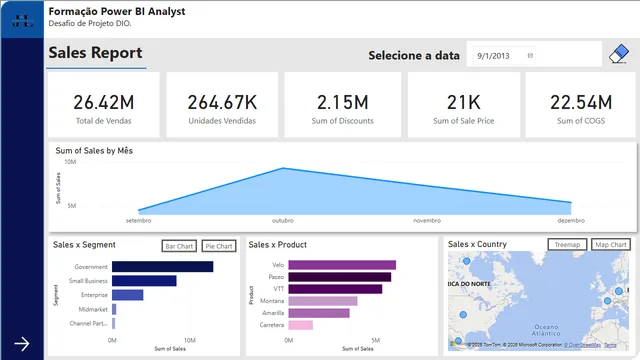Click the 9/1/2013 date input field

point(504,56)
